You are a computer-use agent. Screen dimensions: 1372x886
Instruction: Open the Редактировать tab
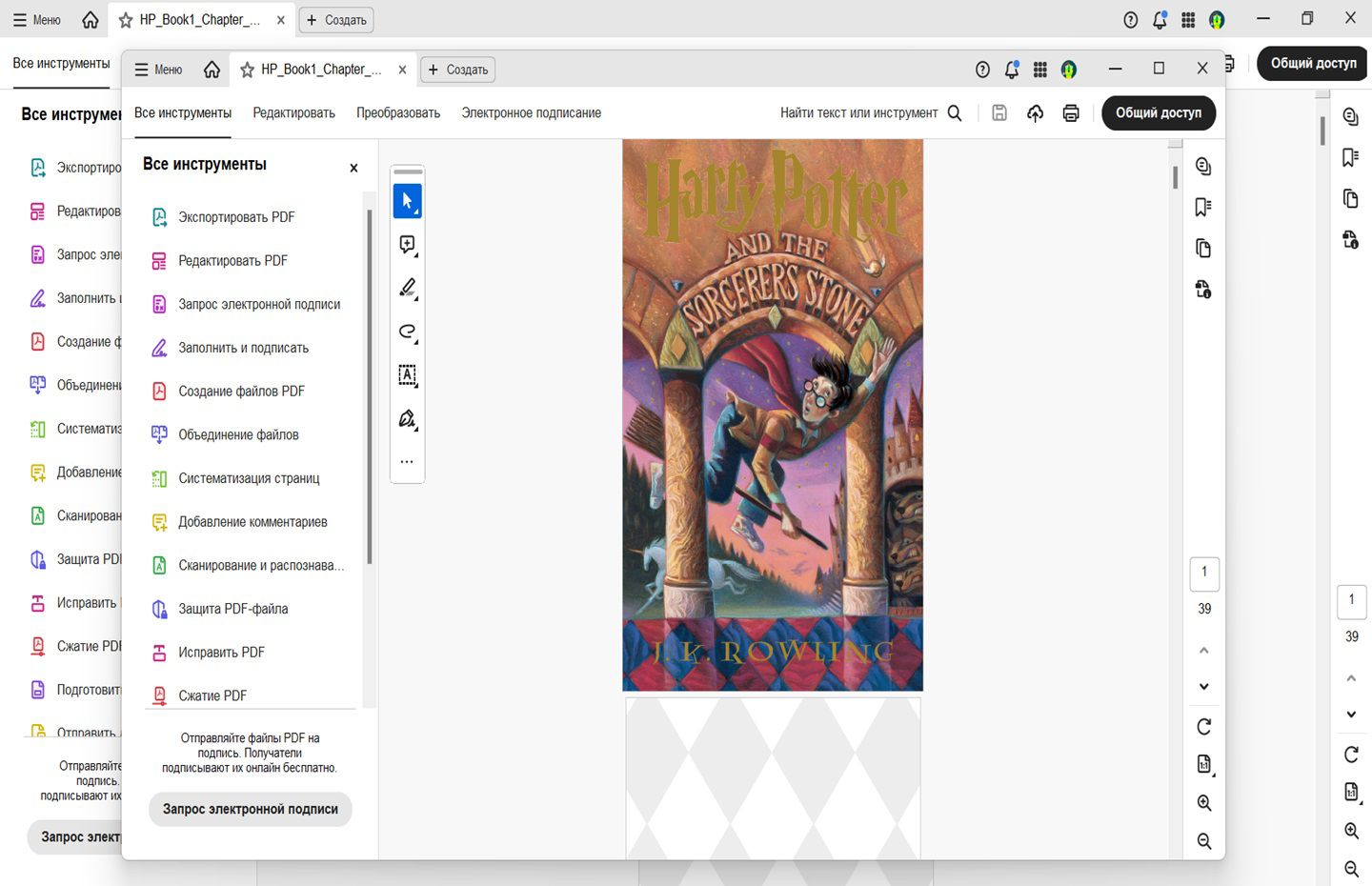pos(294,113)
